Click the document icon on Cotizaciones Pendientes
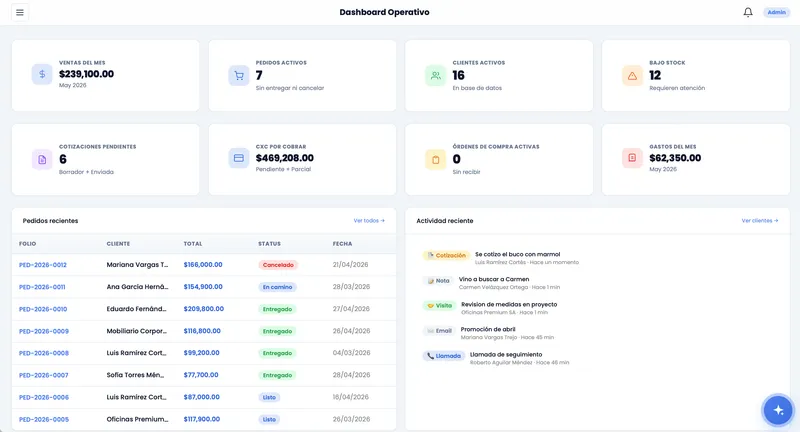Image resolution: width=800 pixels, height=432 pixels. point(42,160)
